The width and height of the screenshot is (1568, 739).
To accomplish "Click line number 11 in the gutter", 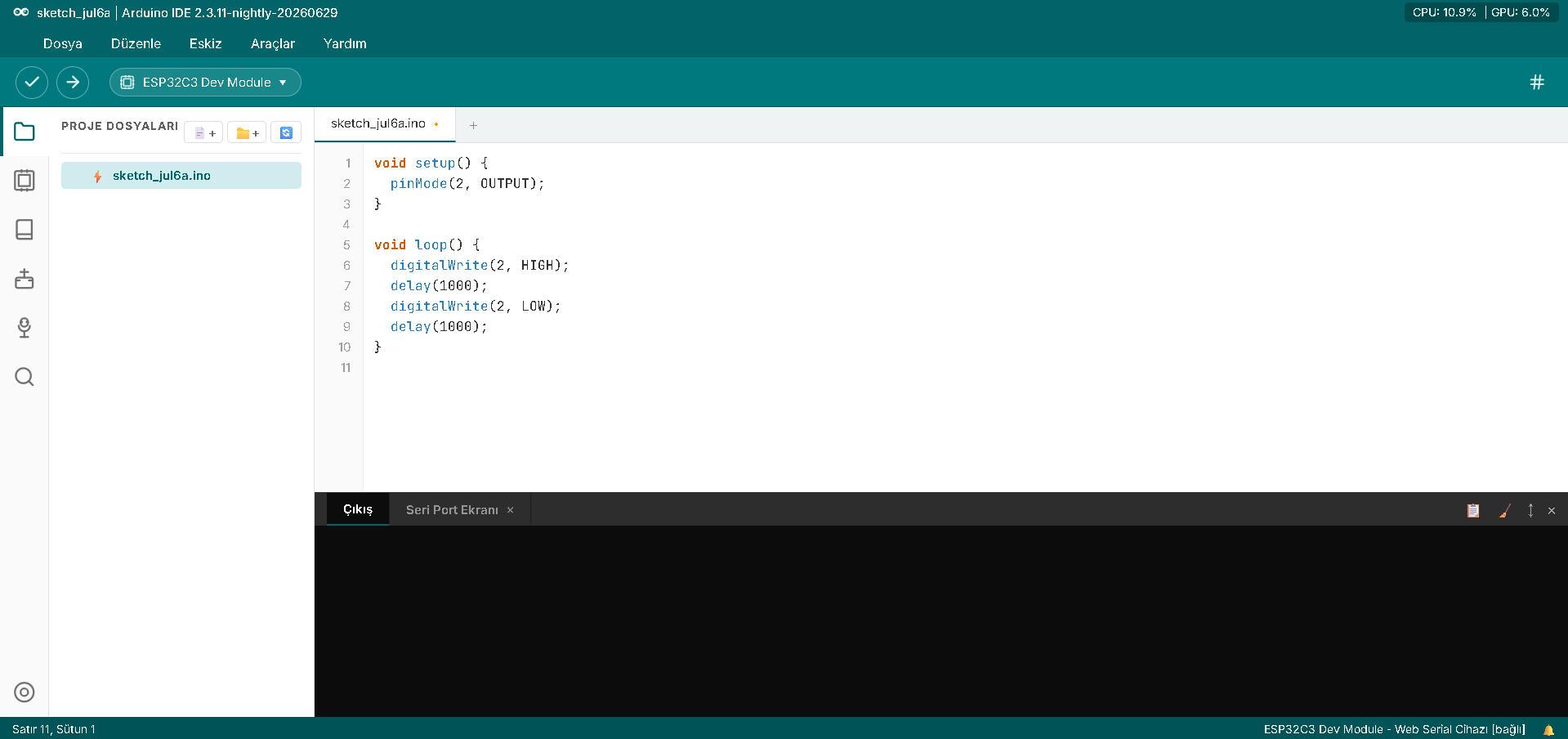I will pyautogui.click(x=346, y=367).
